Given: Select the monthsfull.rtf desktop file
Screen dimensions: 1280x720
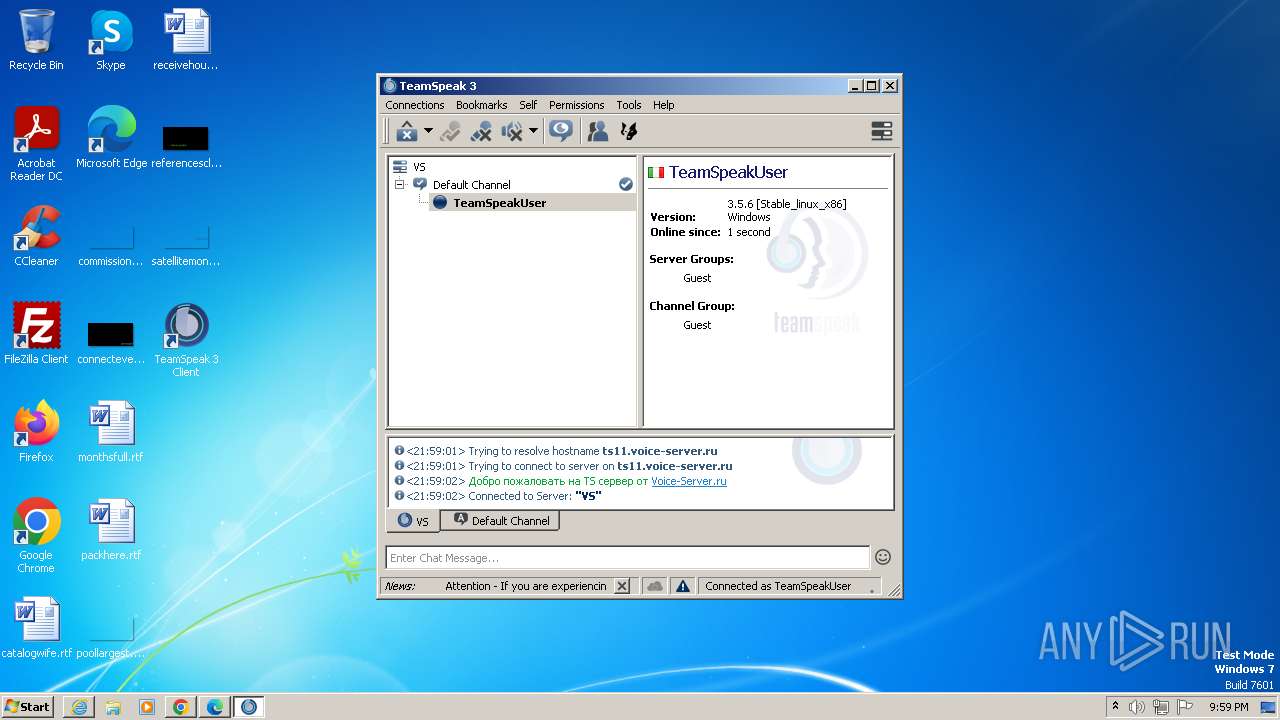Looking at the screenshot, I should (x=111, y=431).
